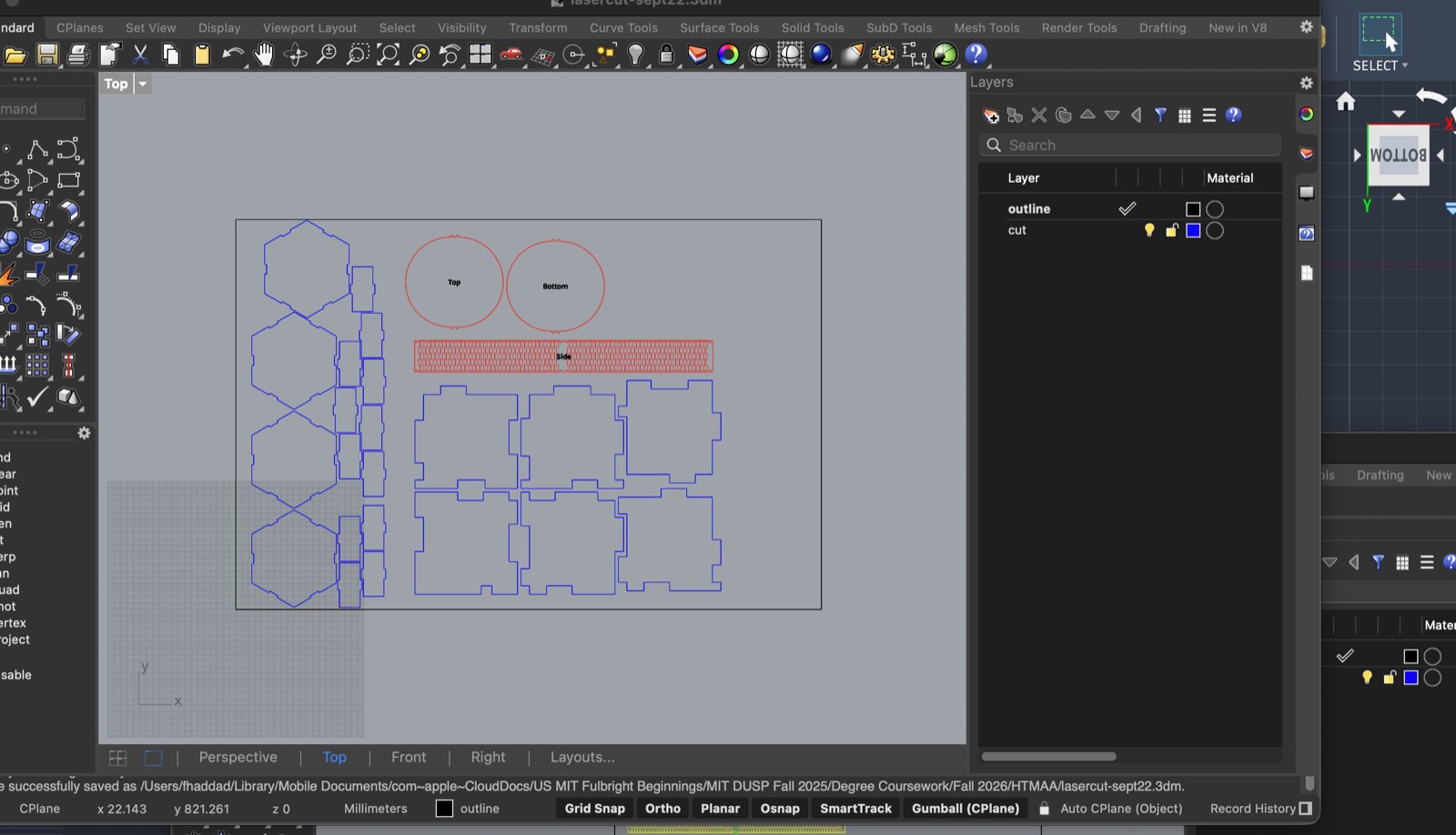
Task: Select the Array grid tool
Action: click(37, 366)
